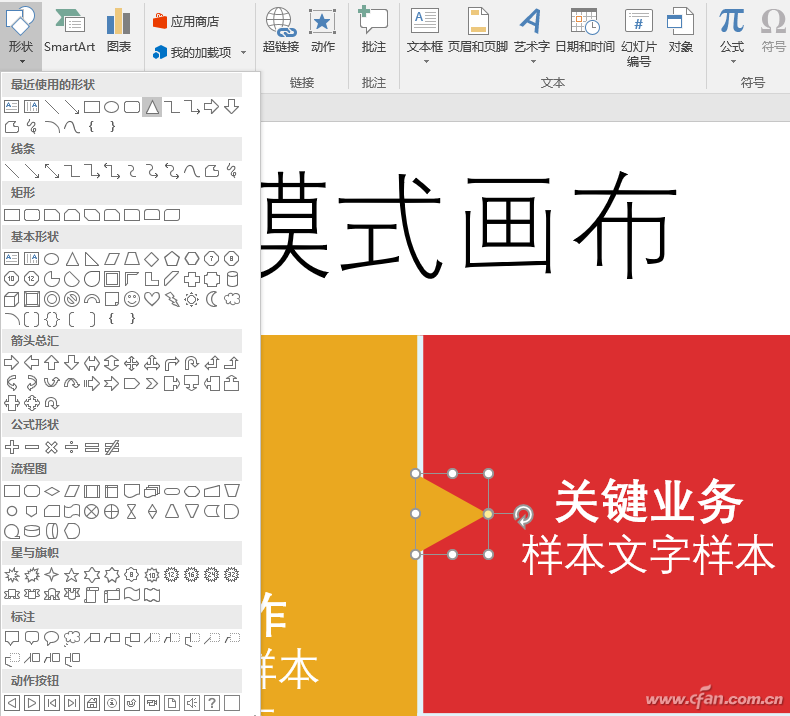Viewport: 790px width, 716px height.
Task: Select the flowchart process rectangle
Action: (x=12, y=491)
